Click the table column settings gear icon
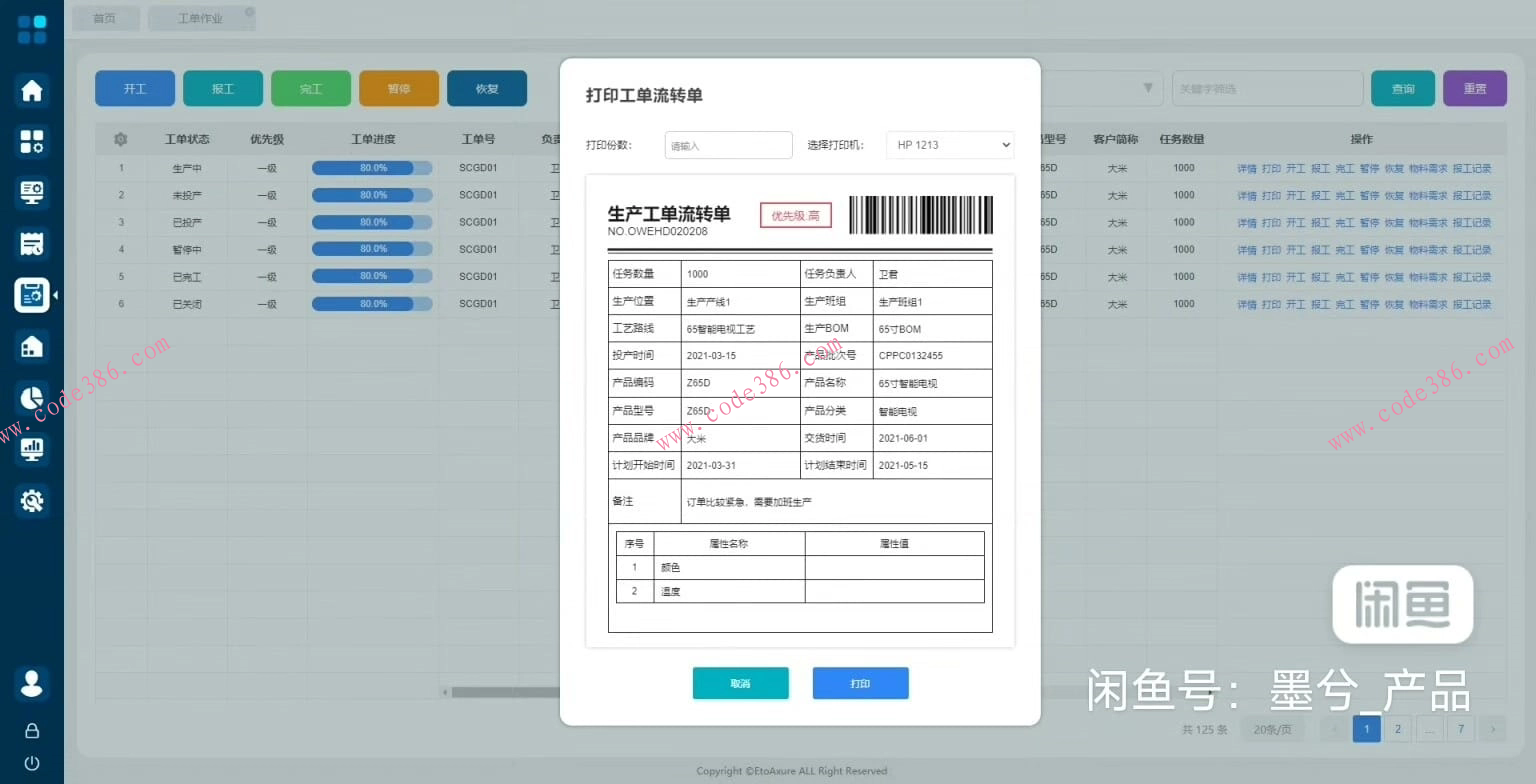The width and height of the screenshot is (1536, 784). point(120,139)
